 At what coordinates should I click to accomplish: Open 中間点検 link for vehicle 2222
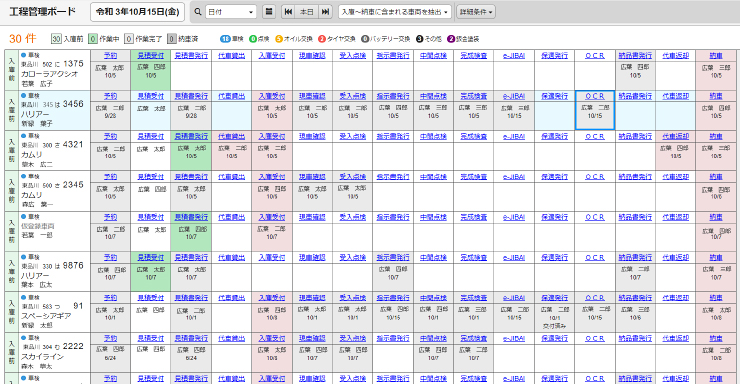(x=433, y=338)
